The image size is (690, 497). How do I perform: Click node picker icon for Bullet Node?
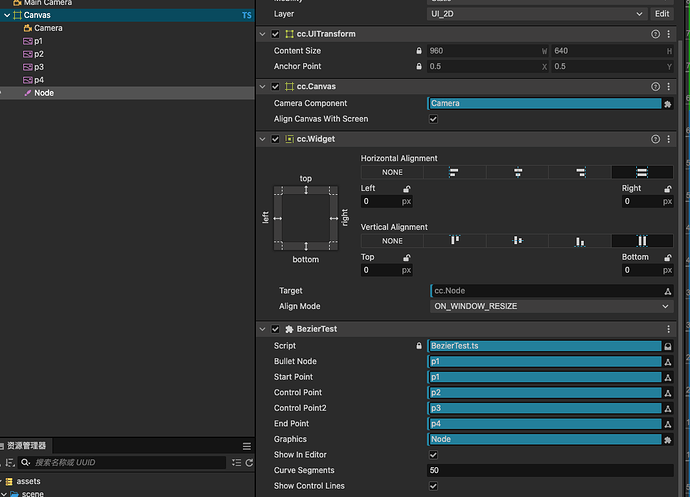pyautogui.click(x=668, y=362)
